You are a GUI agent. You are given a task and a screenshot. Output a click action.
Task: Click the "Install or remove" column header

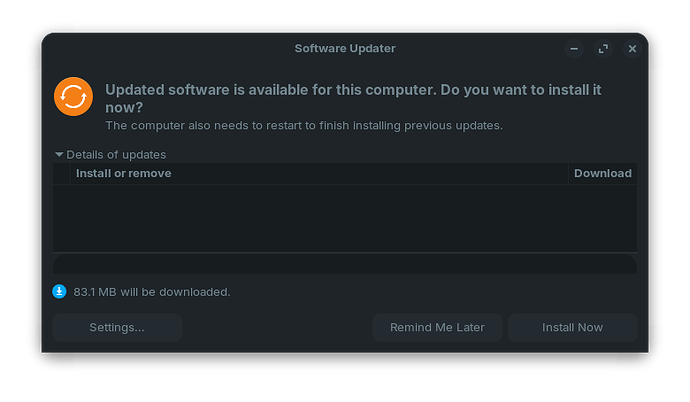tap(123, 173)
